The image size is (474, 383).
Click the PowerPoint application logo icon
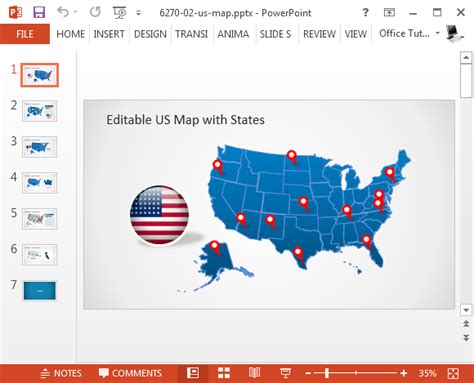pyautogui.click(x=15, y=12)
